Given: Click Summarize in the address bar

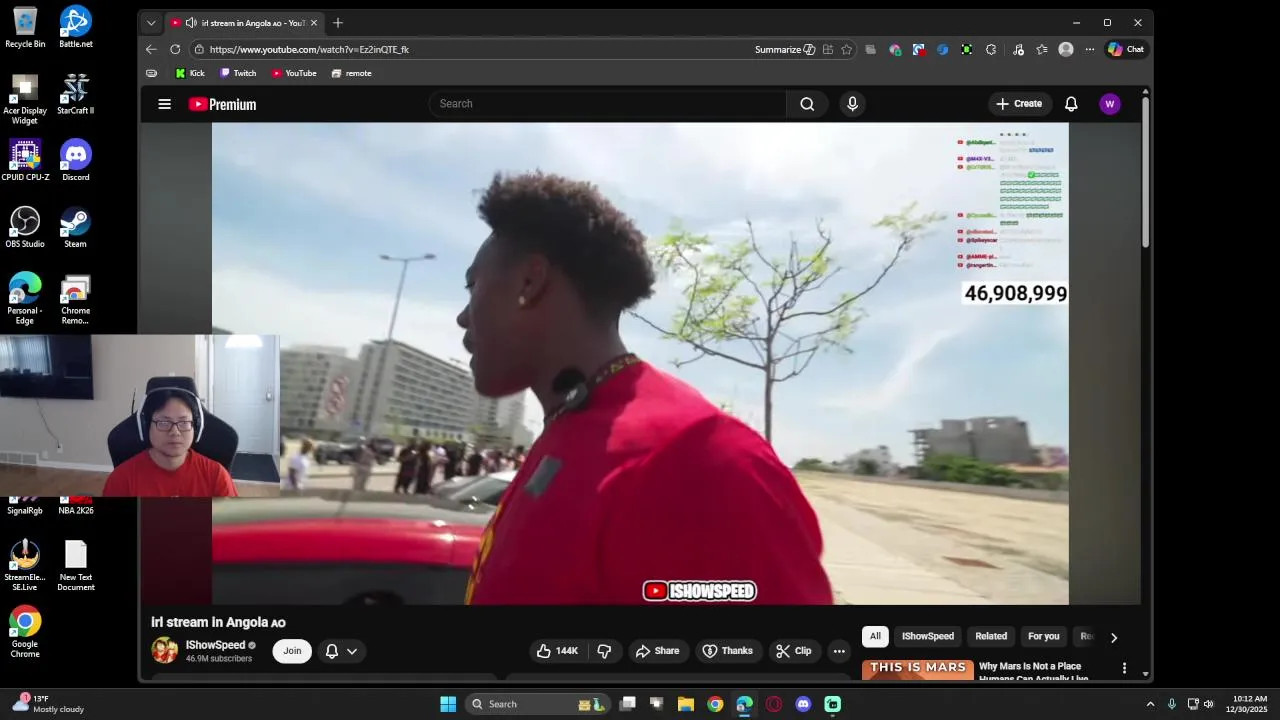Looking at the screenshot, I should [x=785, y=49].
